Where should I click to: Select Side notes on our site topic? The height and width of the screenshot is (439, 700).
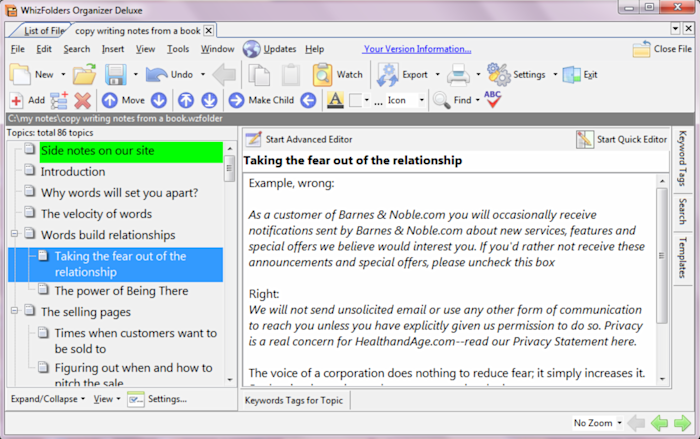[131, 151]
